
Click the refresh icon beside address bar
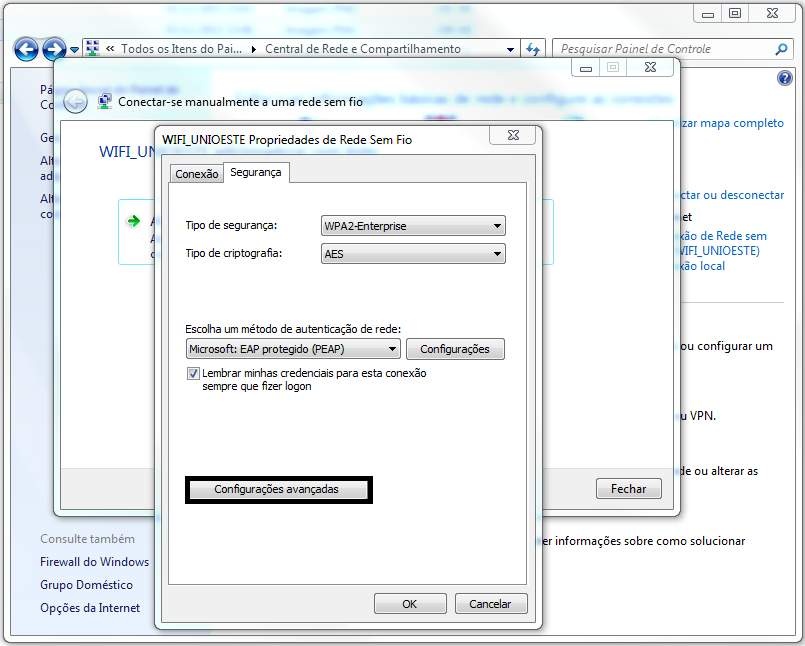point(533,49)
